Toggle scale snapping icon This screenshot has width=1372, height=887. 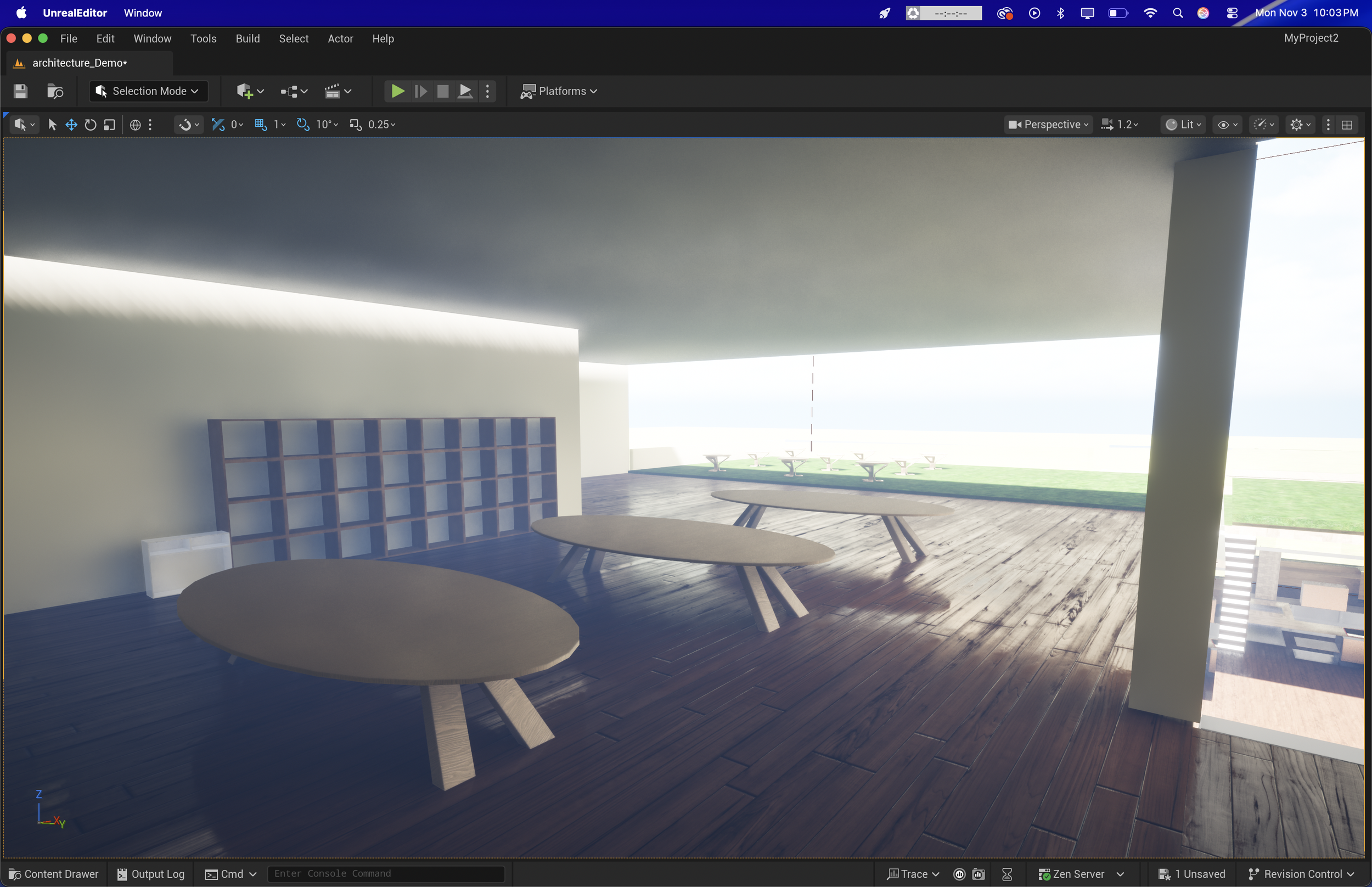[x=355, y=125]
